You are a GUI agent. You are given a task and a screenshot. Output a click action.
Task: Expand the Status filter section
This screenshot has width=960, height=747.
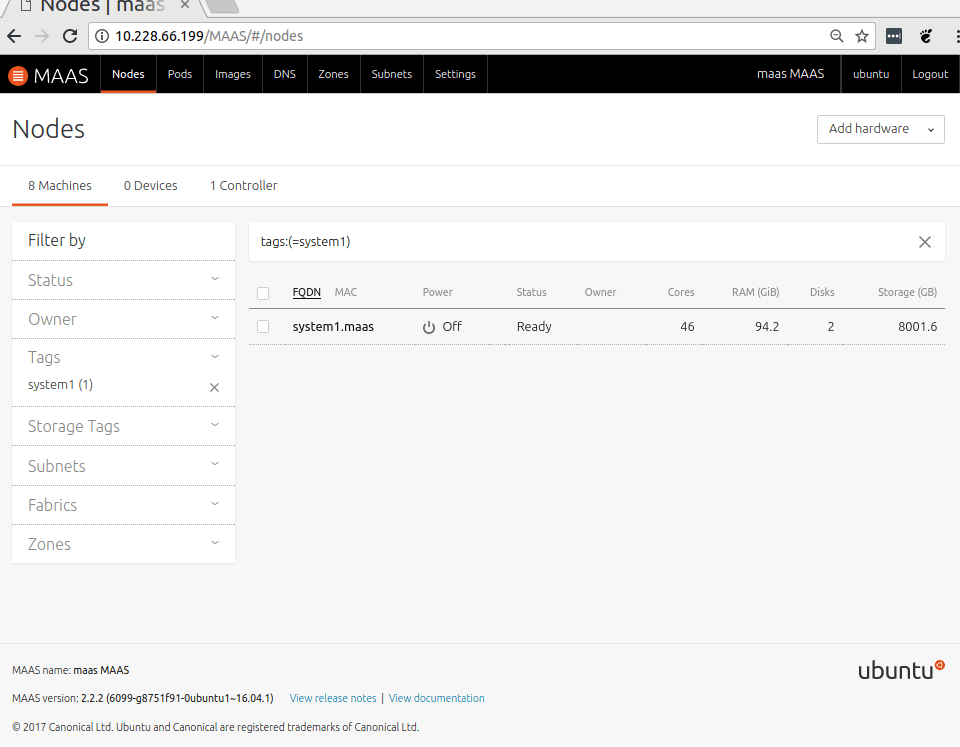point(123,280)
